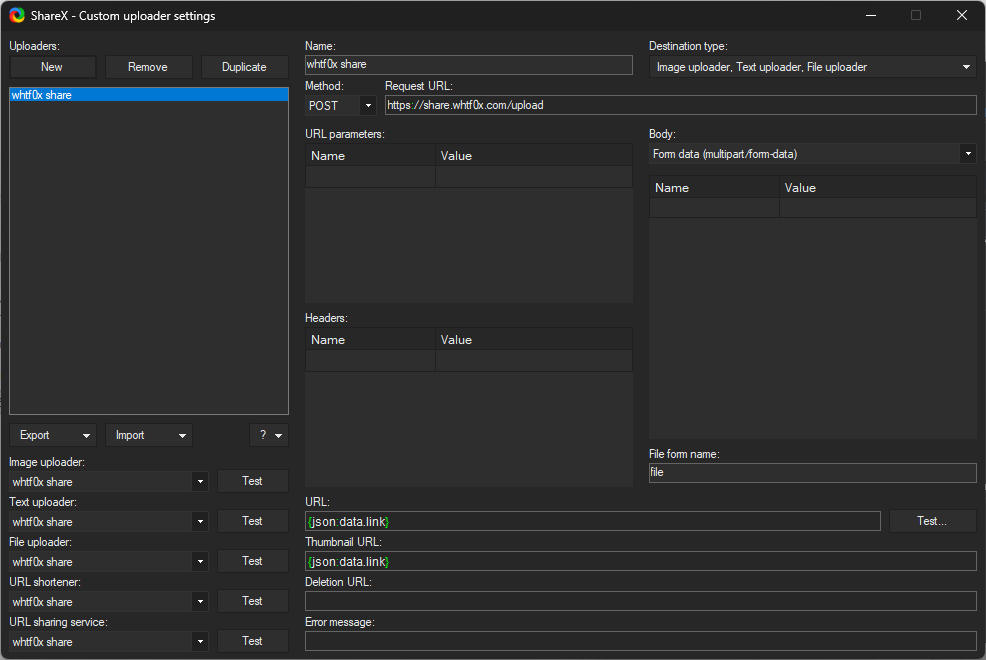Click the File form name field

coord(812,473)
